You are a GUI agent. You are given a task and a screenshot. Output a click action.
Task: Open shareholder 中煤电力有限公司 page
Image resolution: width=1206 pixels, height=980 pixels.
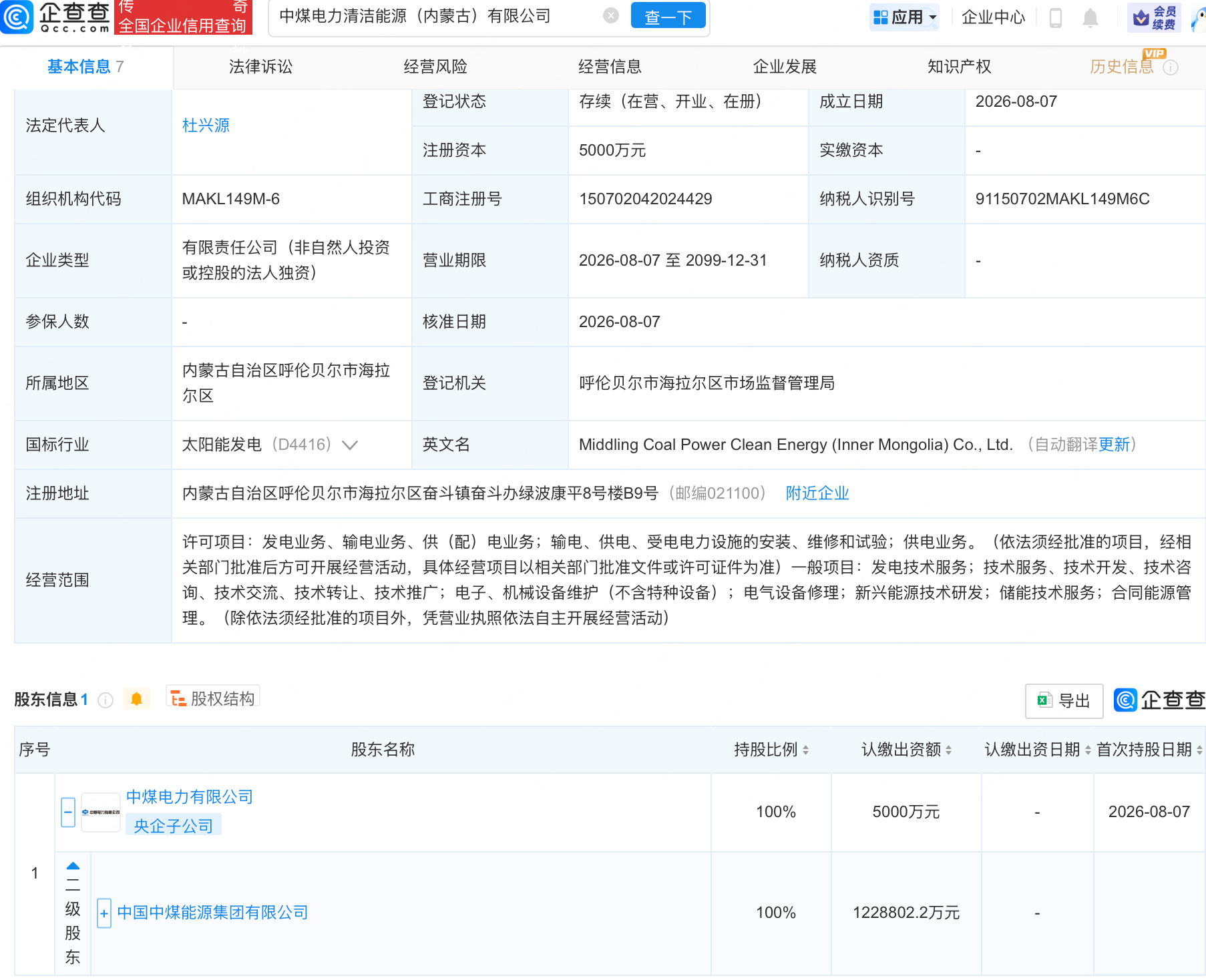pos(190,797)
